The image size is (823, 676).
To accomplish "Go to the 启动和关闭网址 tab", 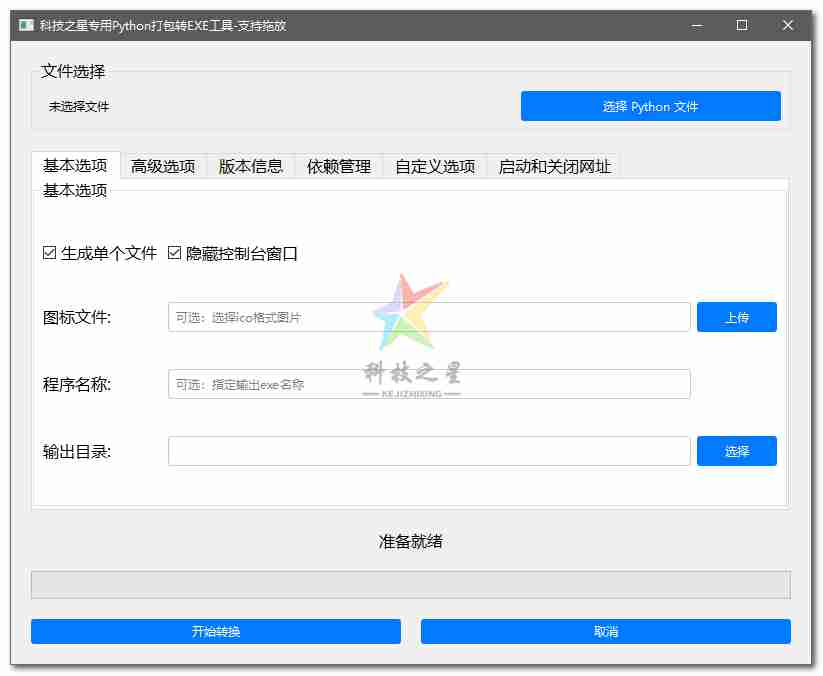I will tap(554, 166).
